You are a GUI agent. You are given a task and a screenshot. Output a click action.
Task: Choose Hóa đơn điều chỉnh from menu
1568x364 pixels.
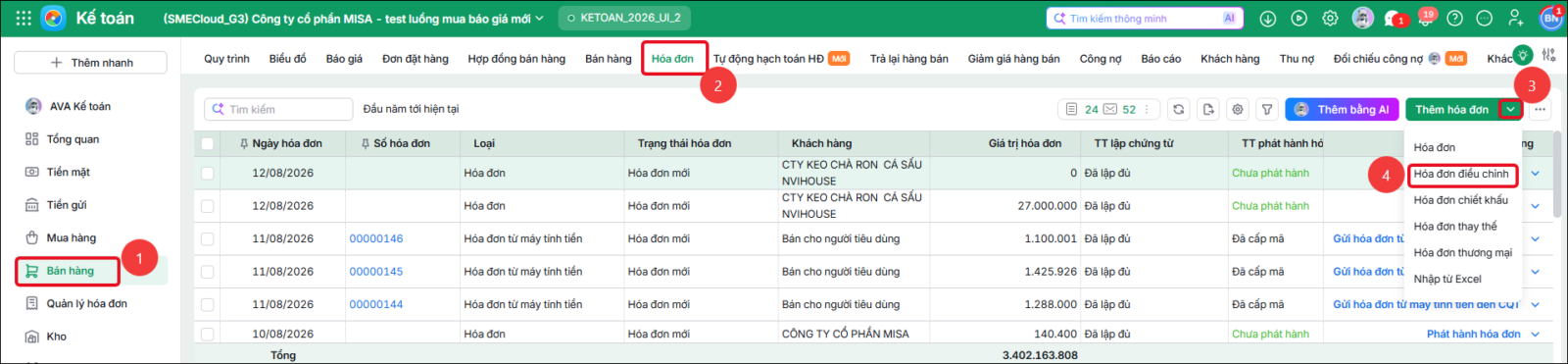click(1461, 174)
